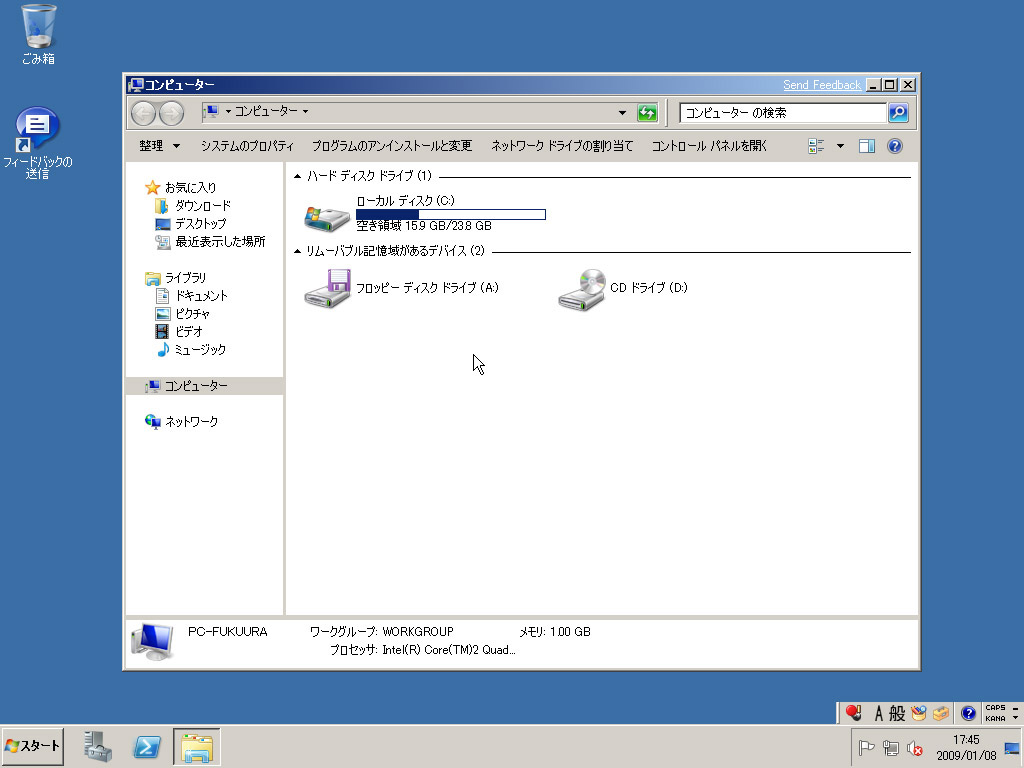Click network status tray icon
Screen dimensions: 1024x768
click(x=891, y=748)
